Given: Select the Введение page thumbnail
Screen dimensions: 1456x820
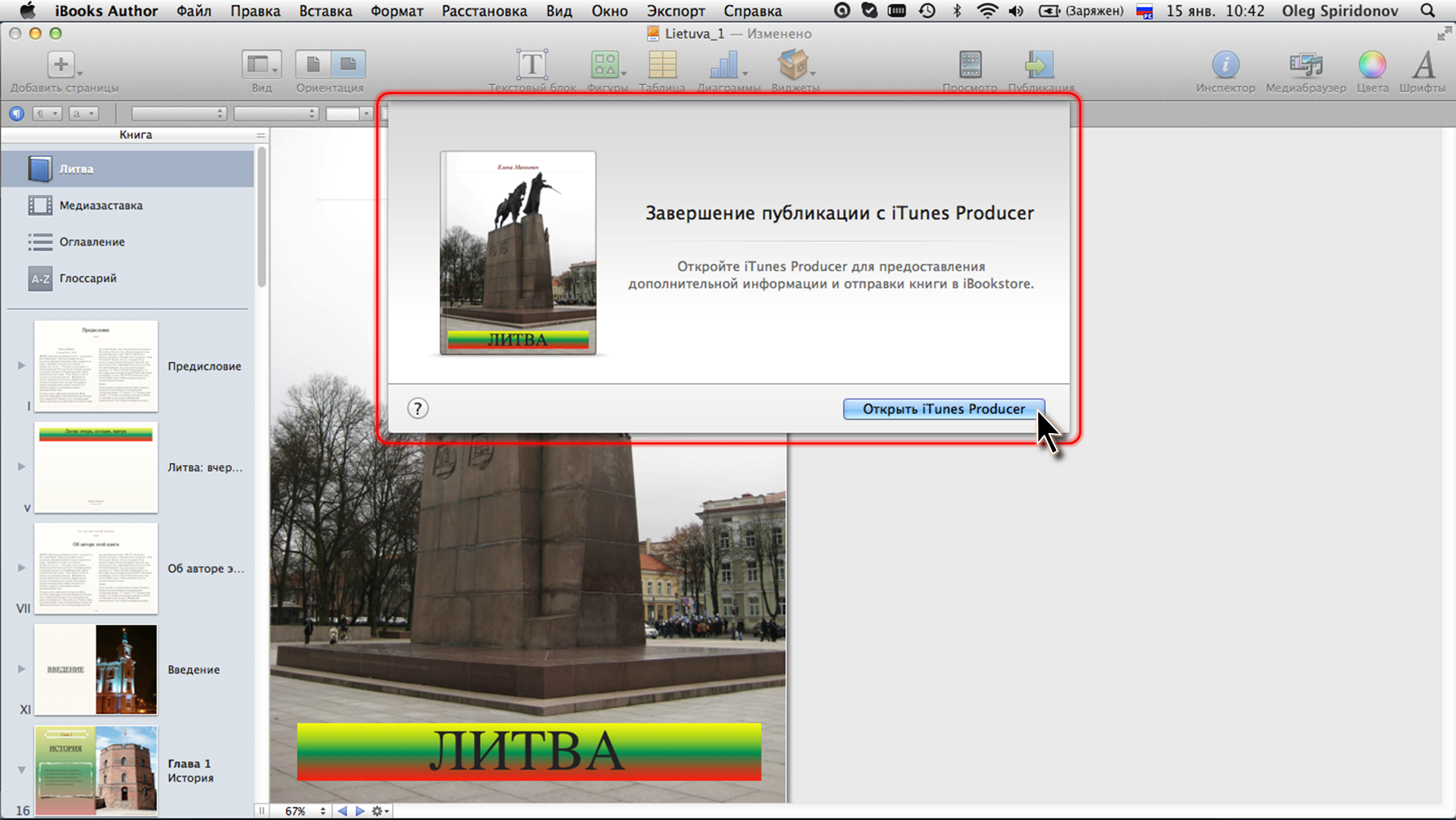Looking at the screenshot, I should click(96, 669).
